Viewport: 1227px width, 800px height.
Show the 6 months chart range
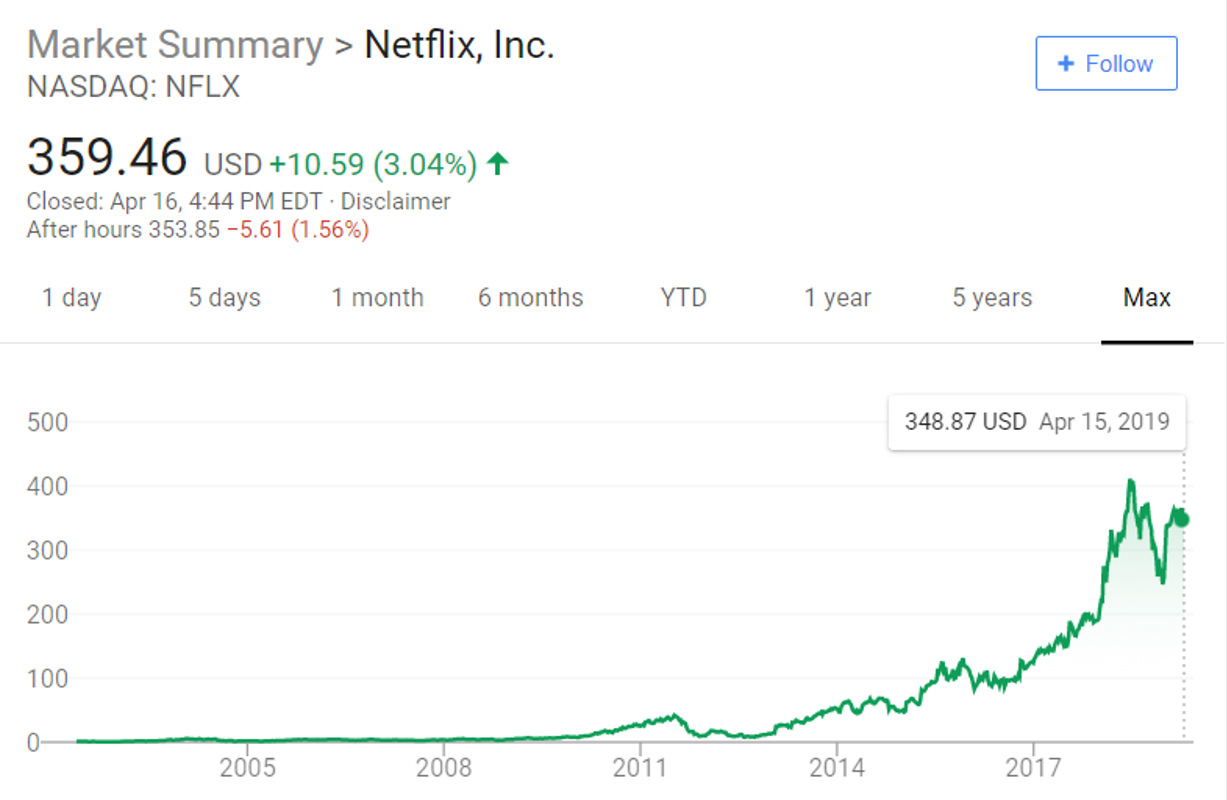[x=531, y=298]
